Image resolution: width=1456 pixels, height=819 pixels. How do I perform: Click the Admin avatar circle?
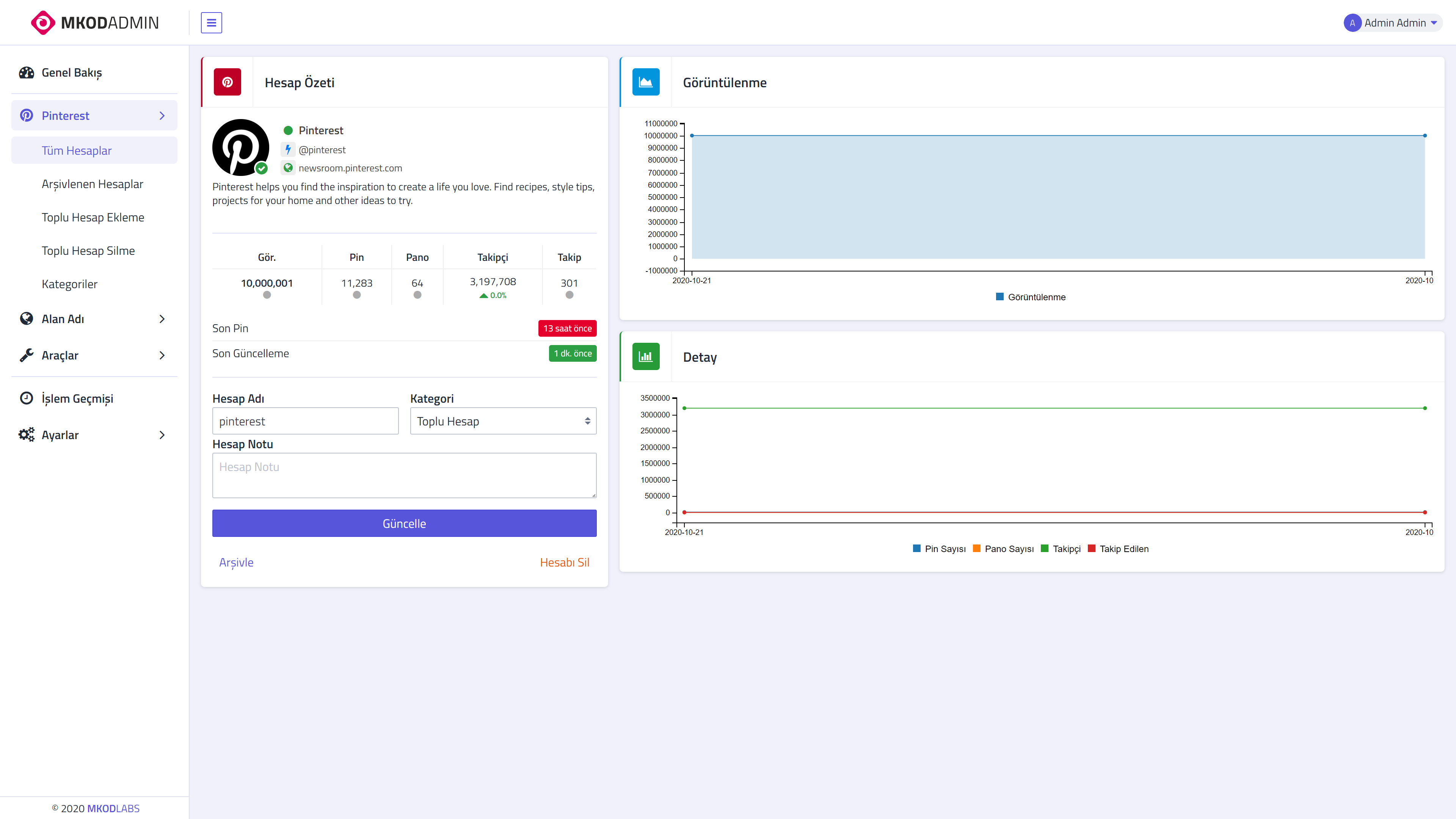click(1352, 23)
